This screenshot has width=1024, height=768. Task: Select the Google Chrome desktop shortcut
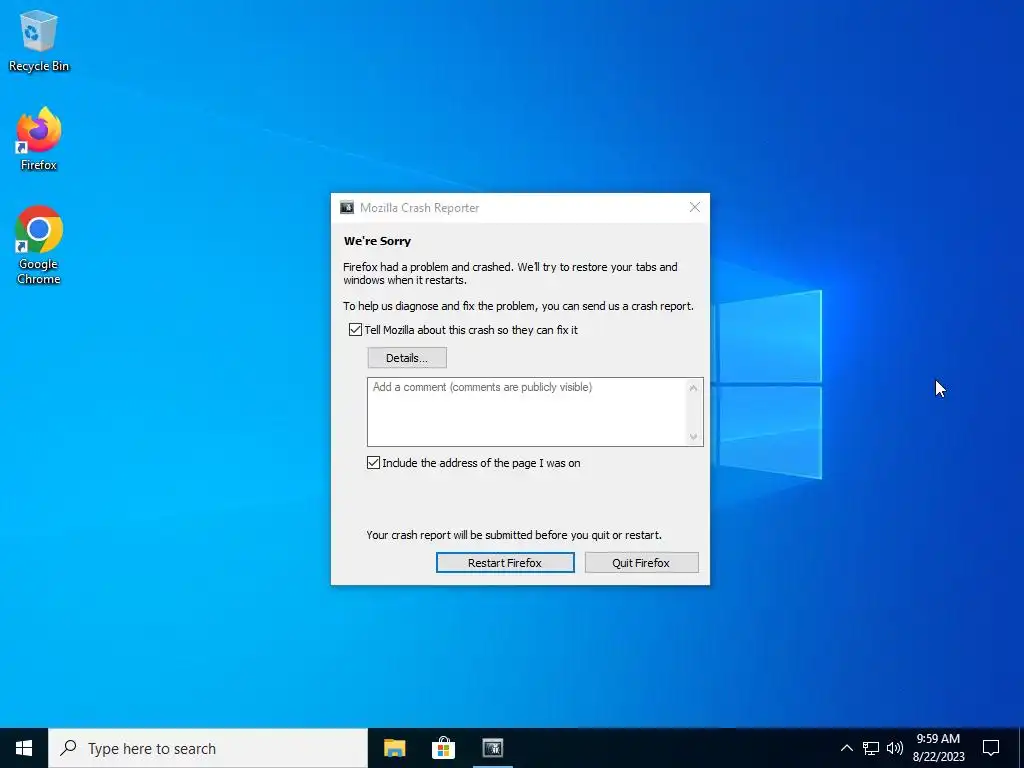click(x=39, y=245)
